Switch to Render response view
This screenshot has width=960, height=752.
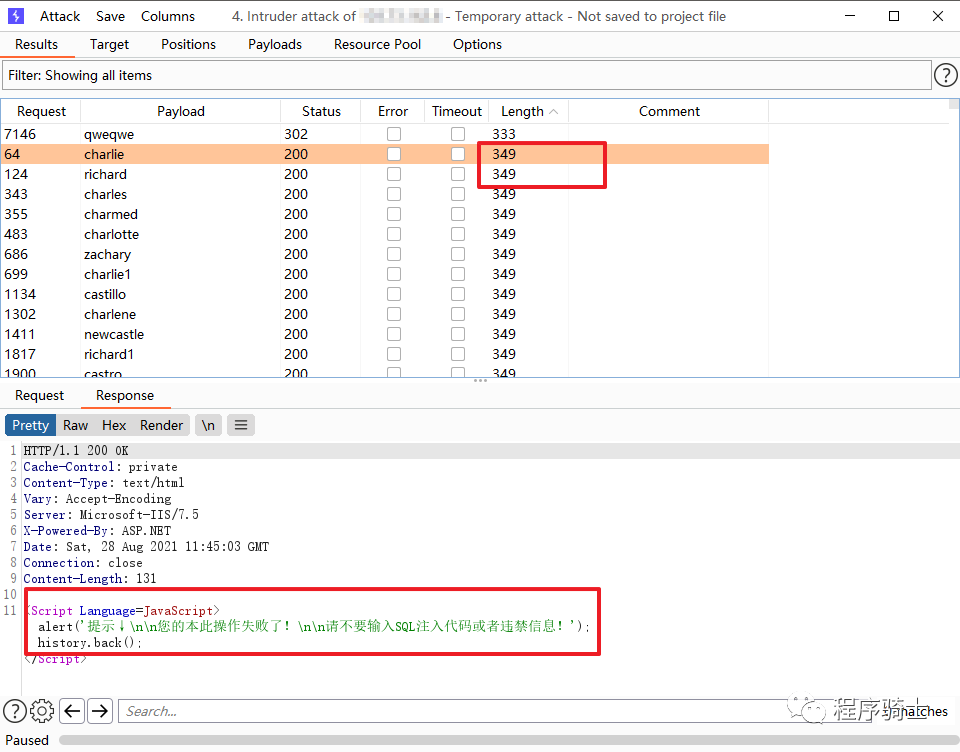[x=161, y=425]
